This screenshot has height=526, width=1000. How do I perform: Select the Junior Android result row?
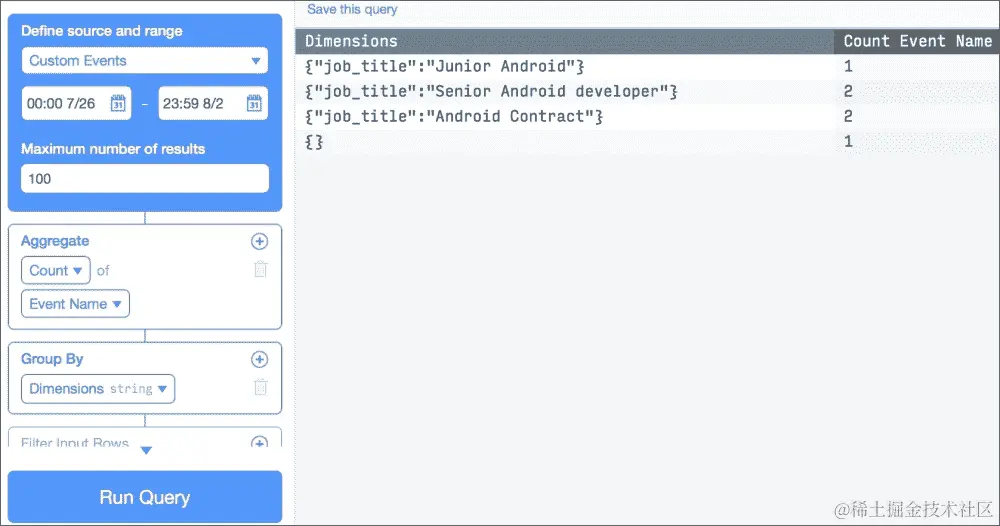pyautogui.click(x=647, y=66)
